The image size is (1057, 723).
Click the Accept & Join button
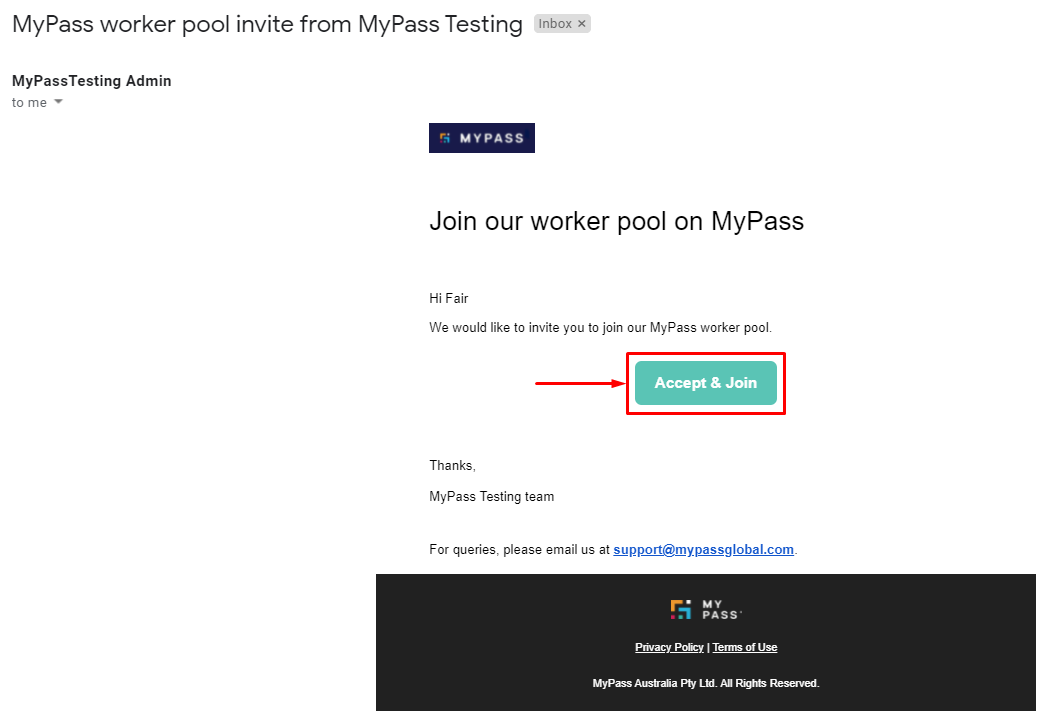[706, 383]
